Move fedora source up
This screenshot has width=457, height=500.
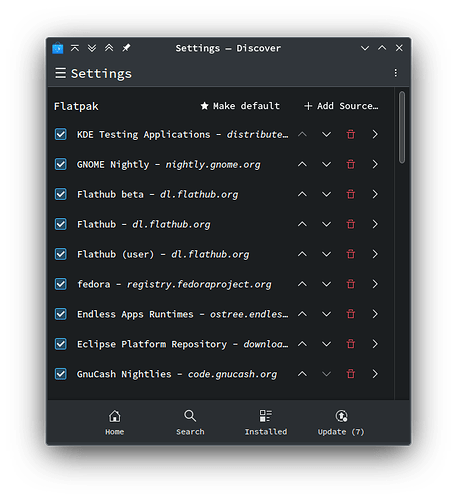[x=302, y=284]
